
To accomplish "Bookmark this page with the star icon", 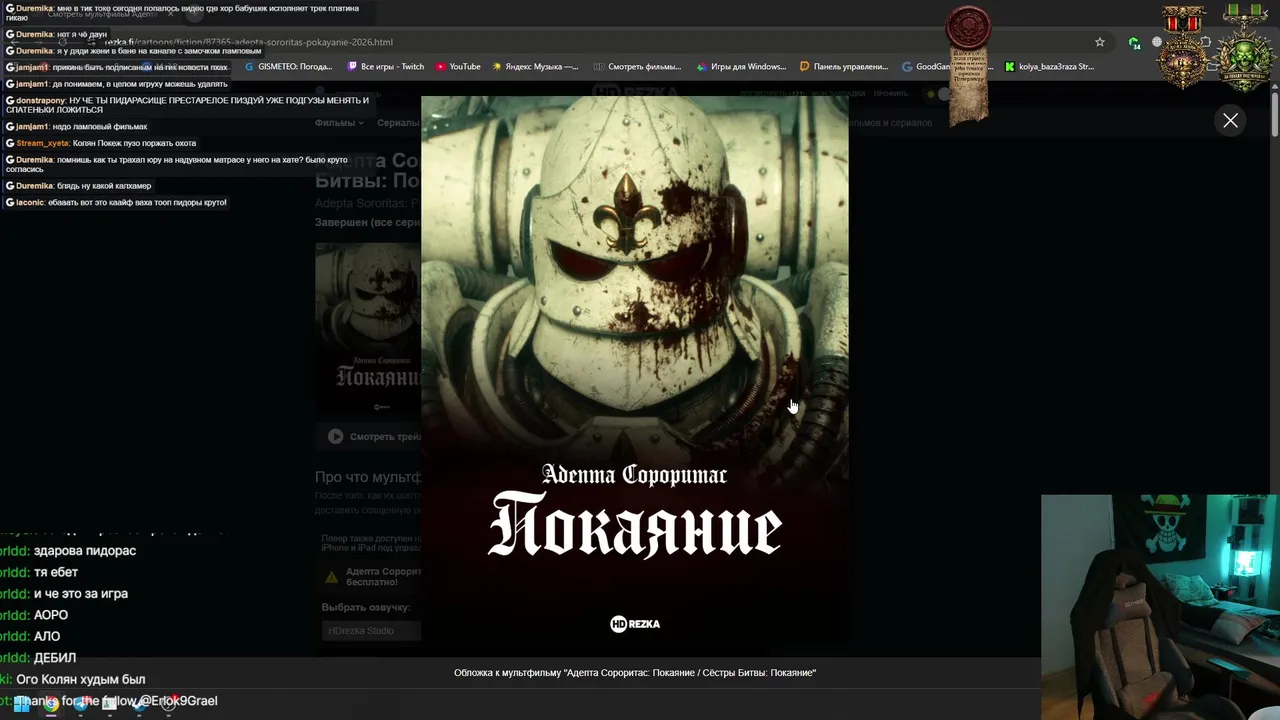I will (x=1100, y=42).
